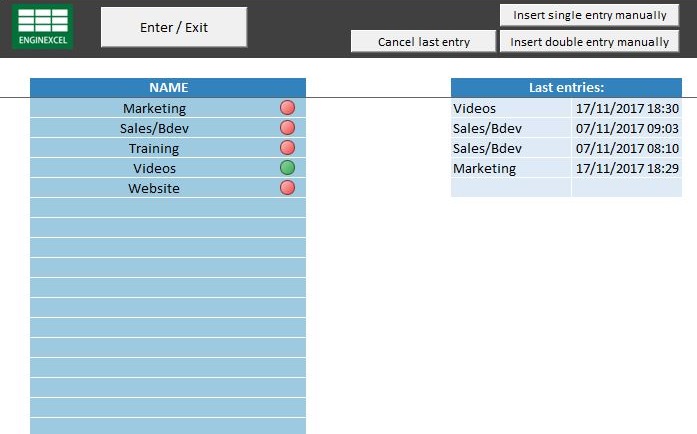Click the 17/11/2017 18:29 timestamp
Viewport: 697px width, 434px height.
(x=627, y=169)
